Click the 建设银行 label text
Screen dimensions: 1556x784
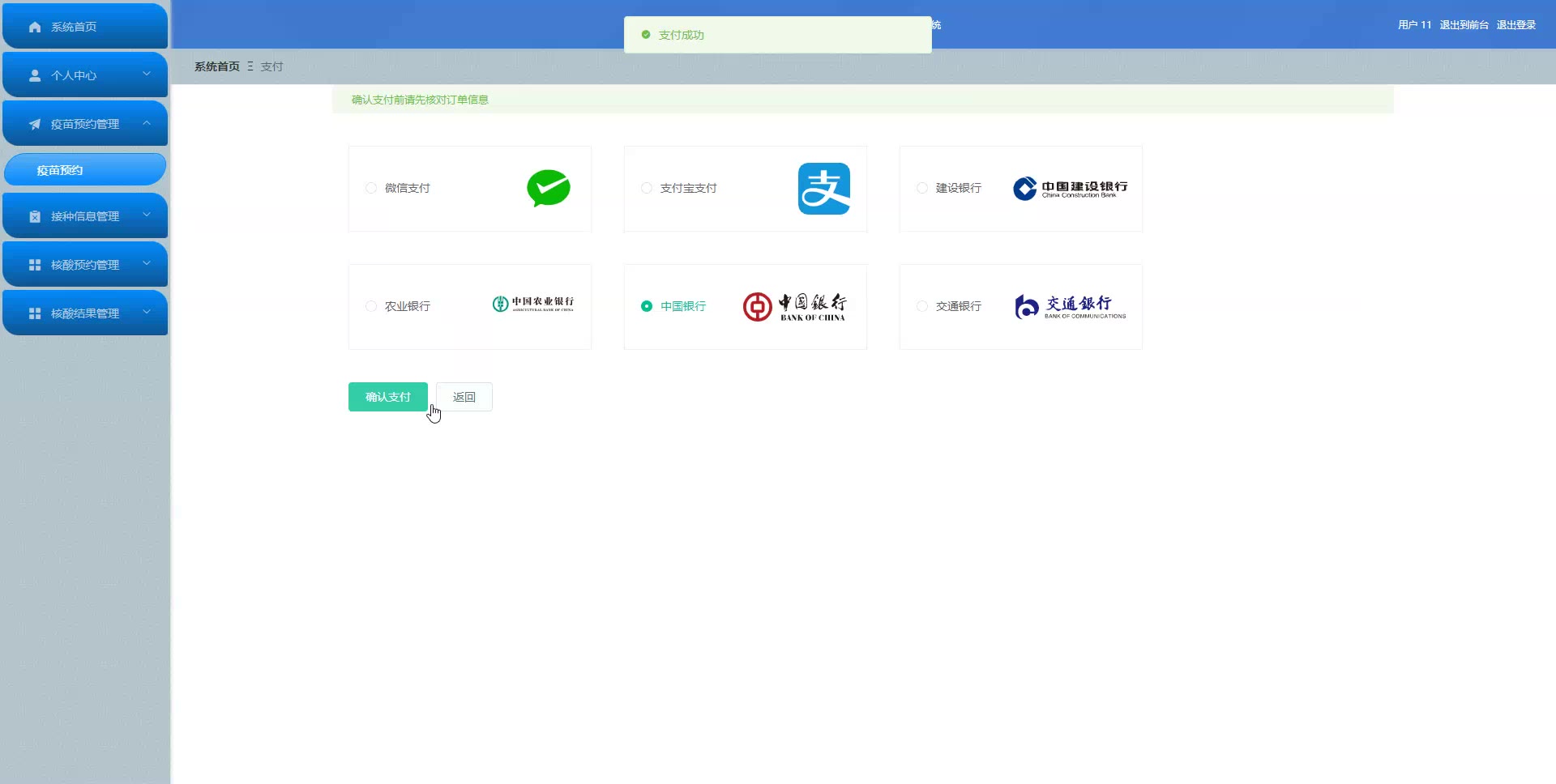[959, 188]
